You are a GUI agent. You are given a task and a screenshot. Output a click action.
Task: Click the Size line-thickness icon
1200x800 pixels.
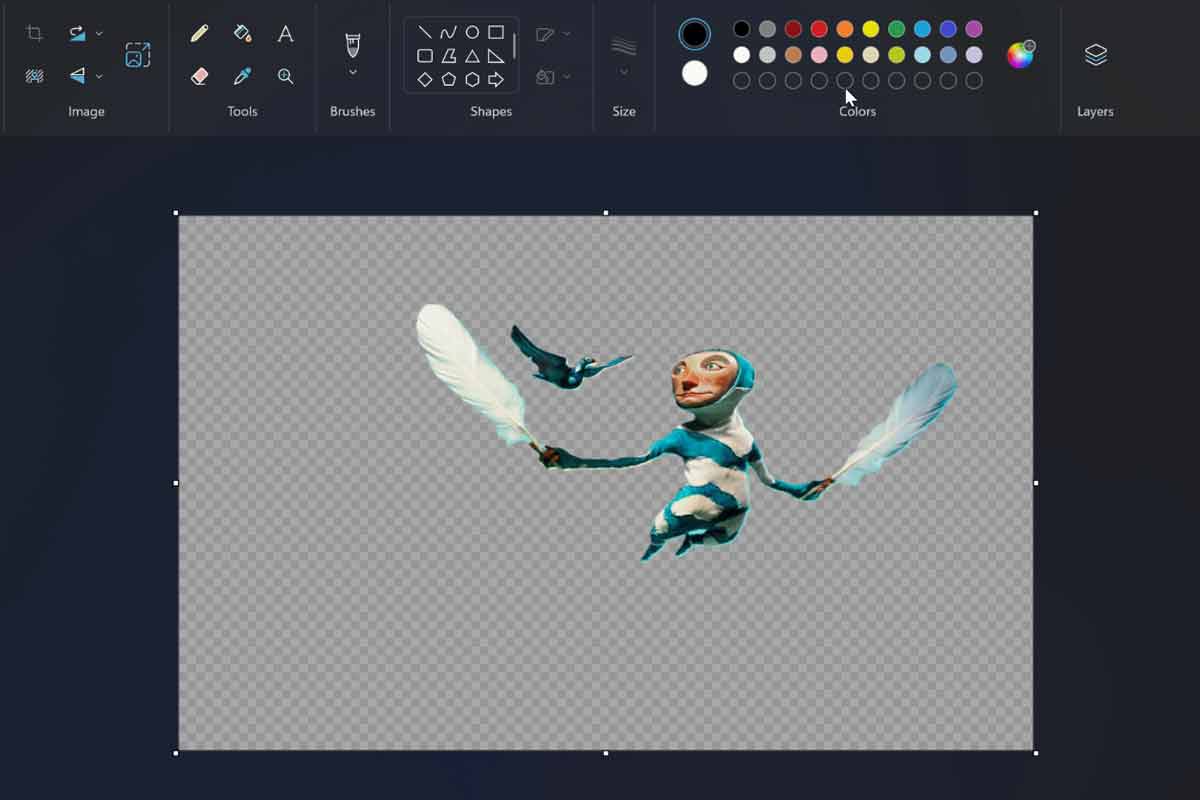tap(624, 46)
